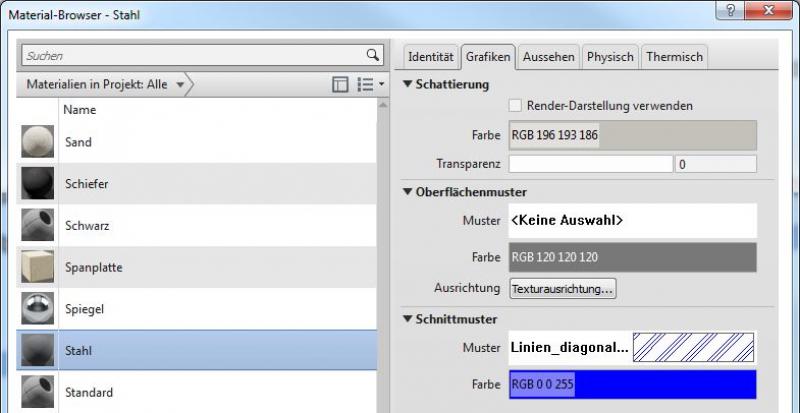Click the search magnifier icon

pyautogui.click(x=372, y=56)
